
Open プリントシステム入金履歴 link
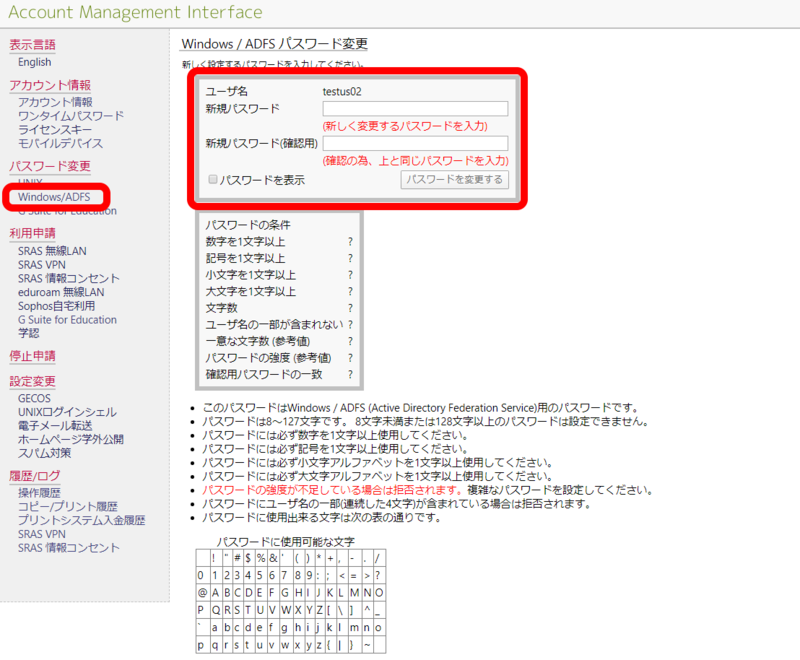pyautogui.click(x=82, y=520)
